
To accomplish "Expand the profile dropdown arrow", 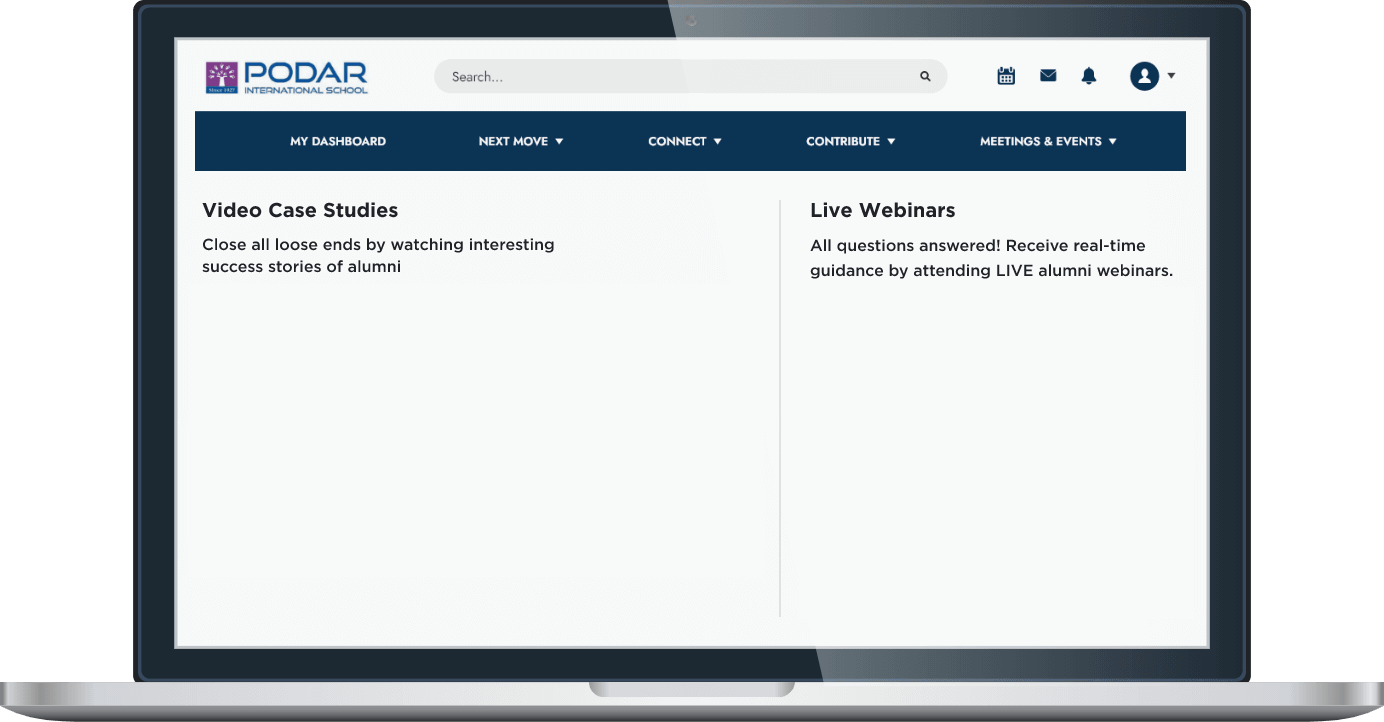I will click(x=1171, y=76).
